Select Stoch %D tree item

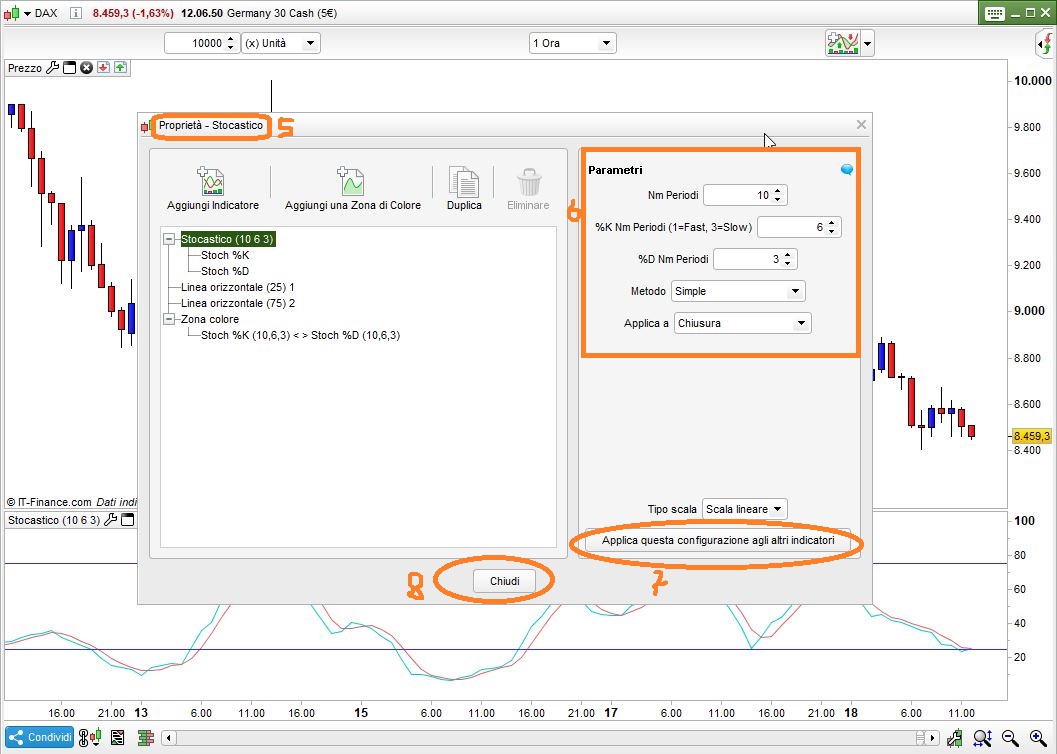point(225,272)
